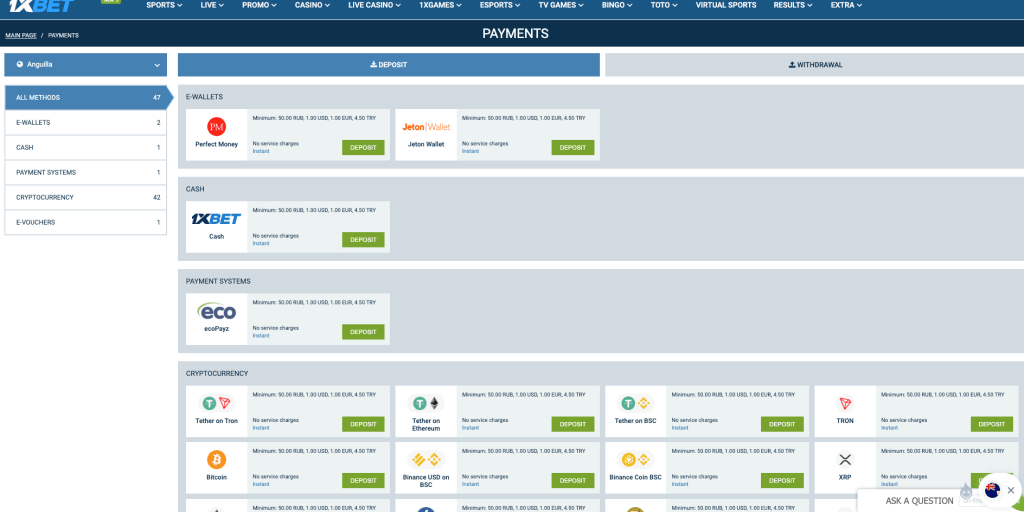Filter by PAYMENT SYSTEMS in sidebar

(86, 172)
